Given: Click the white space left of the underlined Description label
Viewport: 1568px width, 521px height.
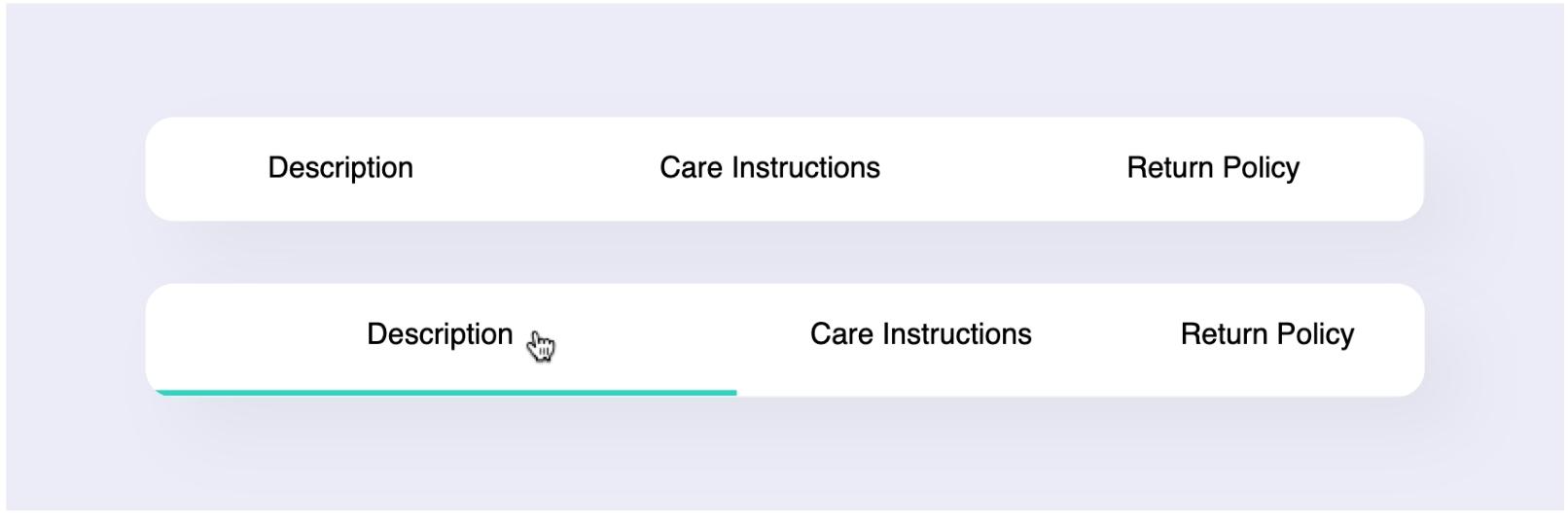Looking at the screenshot, I should pos(258,335).
